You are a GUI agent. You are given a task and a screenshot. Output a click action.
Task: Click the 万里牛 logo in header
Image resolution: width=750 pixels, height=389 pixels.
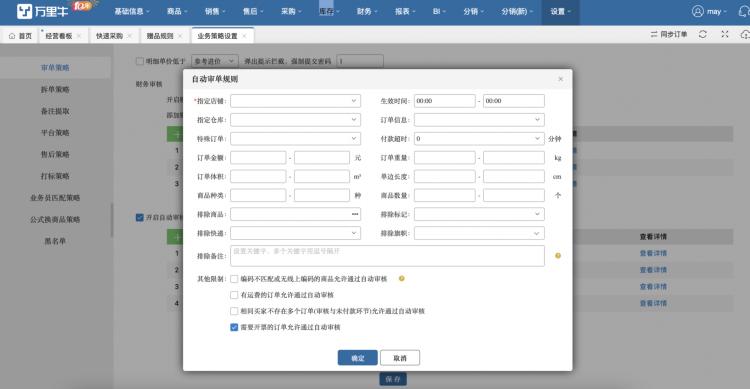point(42,11)
